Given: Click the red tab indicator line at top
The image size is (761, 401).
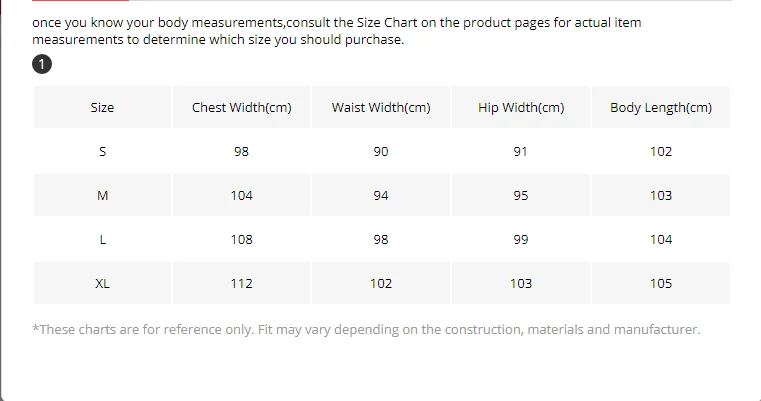Looking at the screenshot, I should pos(80,1).
